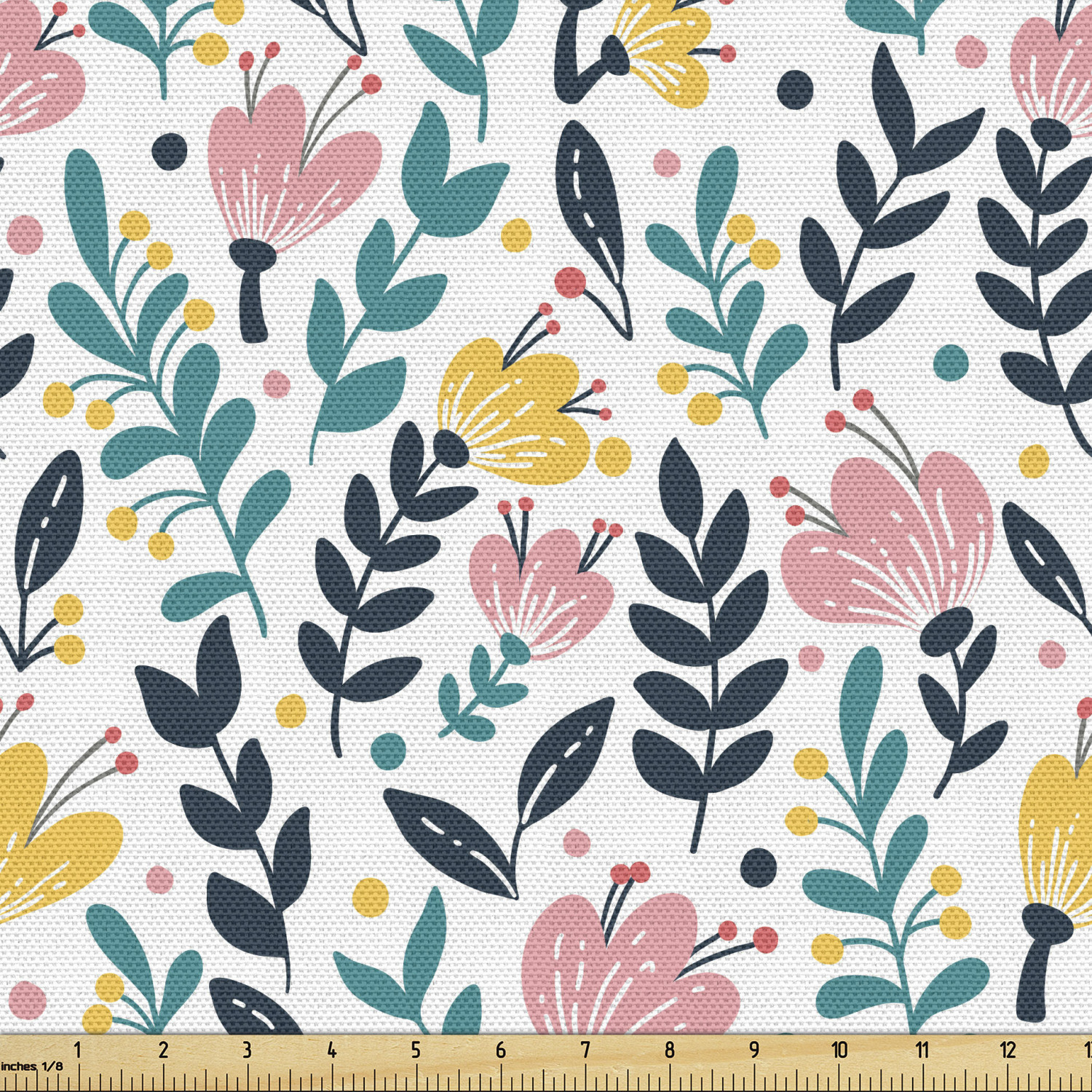This screenshot has height=1092, width=1092.
Task: Click the "inches 1/8" ruler label
Action: pos(31,1067)
